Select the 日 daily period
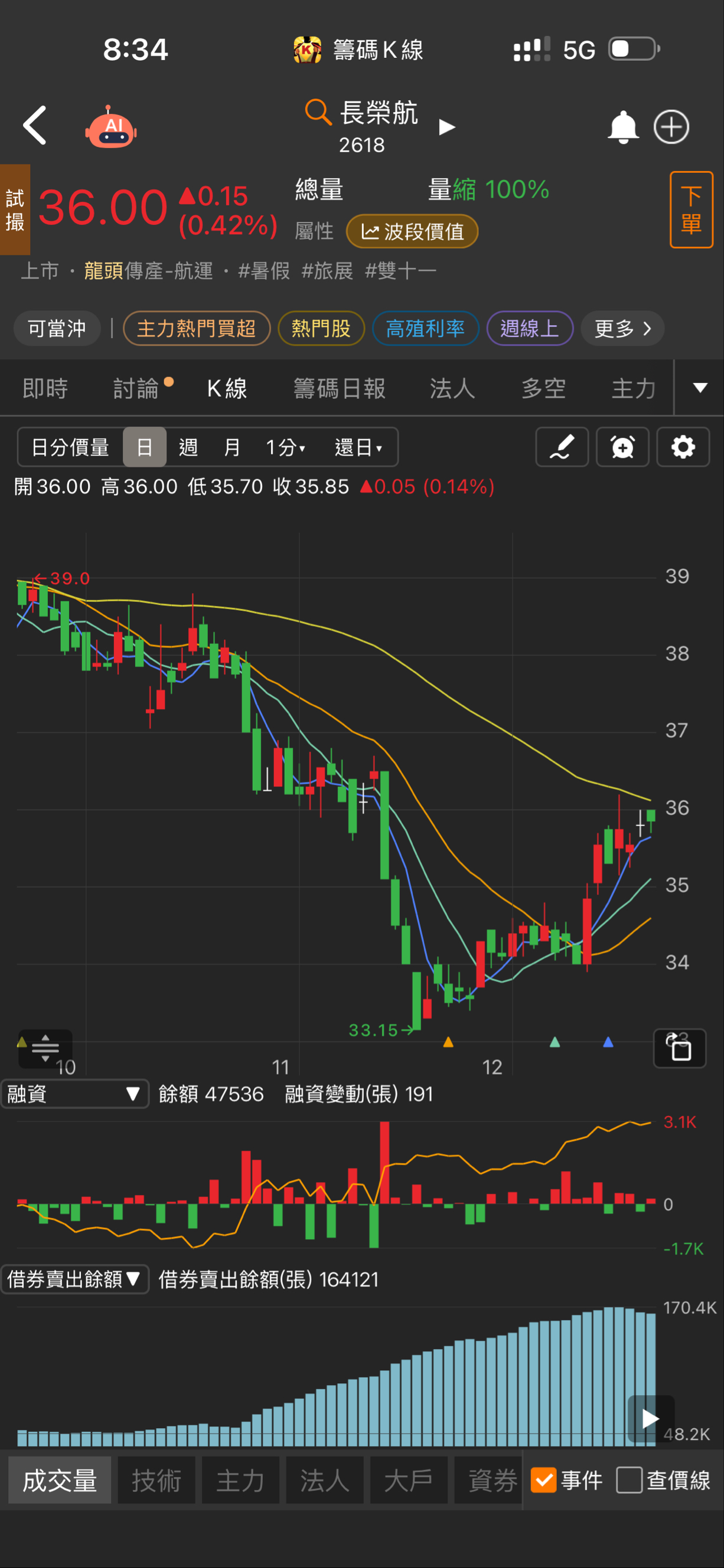The image size is (724, 1568). pos(145,447)
